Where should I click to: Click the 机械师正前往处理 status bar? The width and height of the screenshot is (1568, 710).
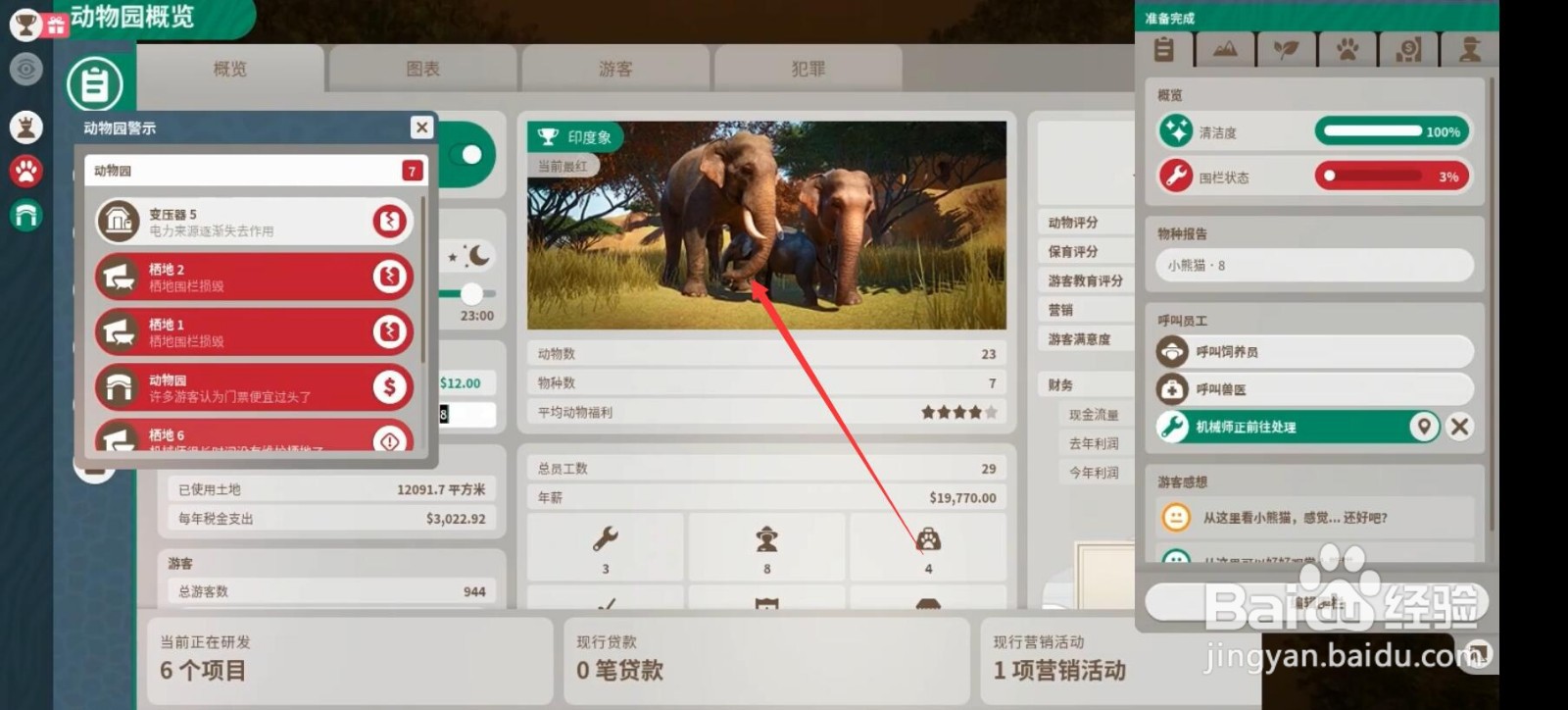click(x=1298, y=427)
